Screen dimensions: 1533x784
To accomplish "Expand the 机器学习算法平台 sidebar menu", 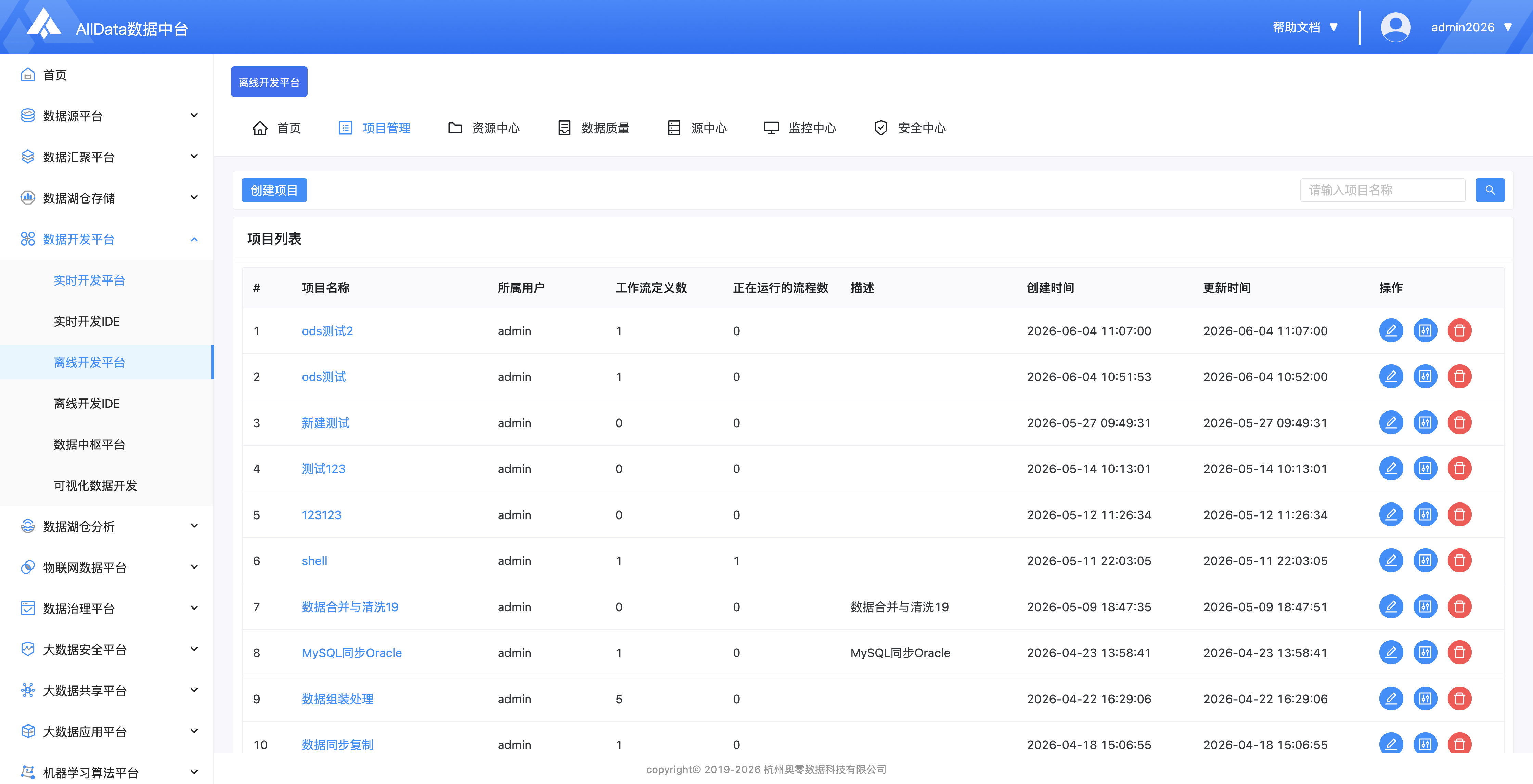I will pos(106,772).
